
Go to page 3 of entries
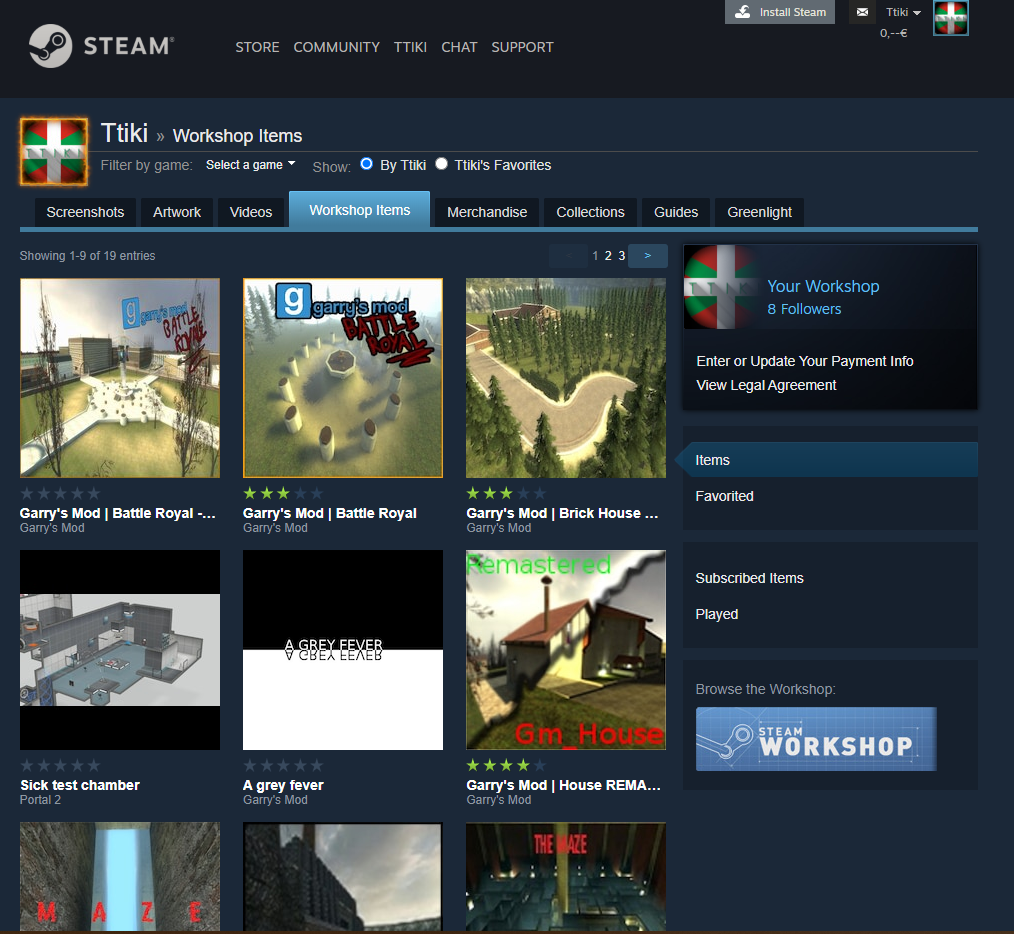pos(621,255)
